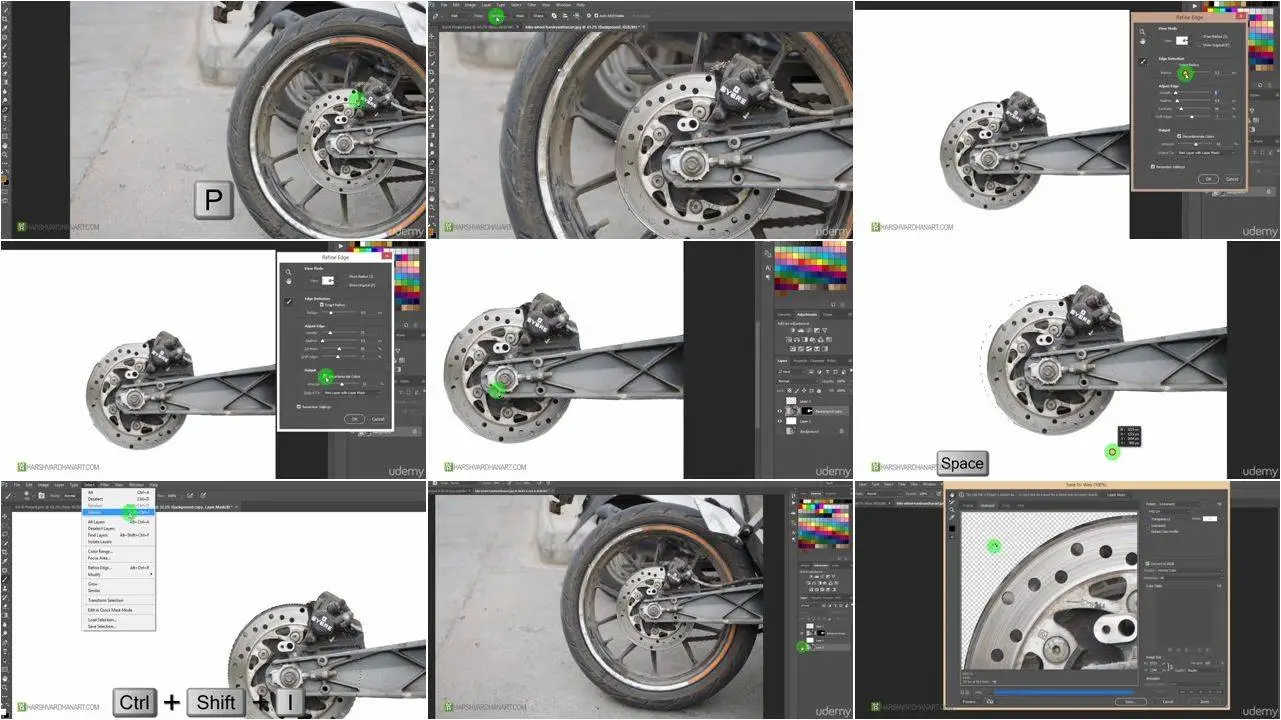Hide the Layer 2 layer
Screen dimensions: 1281x720
pyautogui.click(x=780, y=421)
